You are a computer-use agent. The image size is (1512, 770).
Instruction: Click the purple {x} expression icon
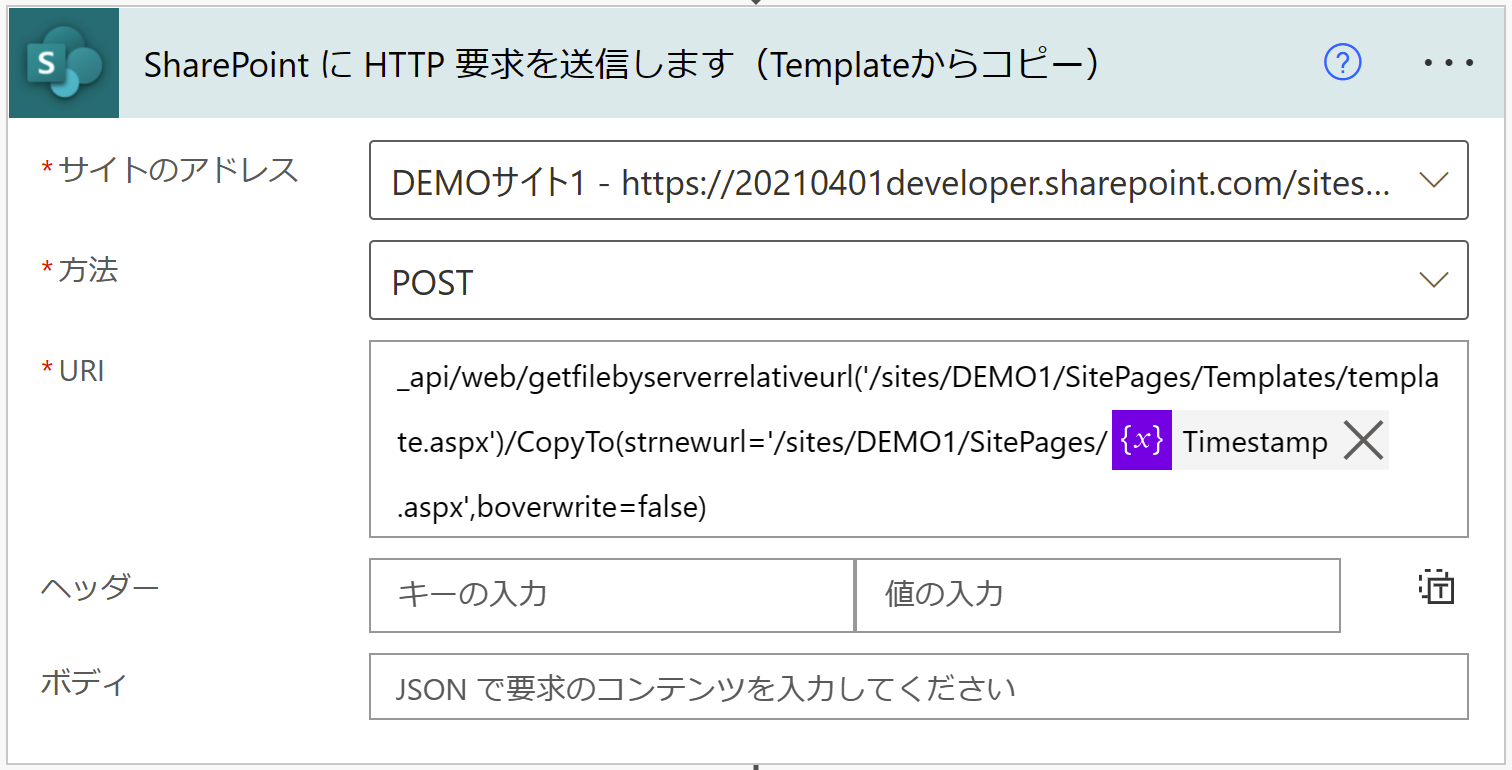coord(1140,440)
